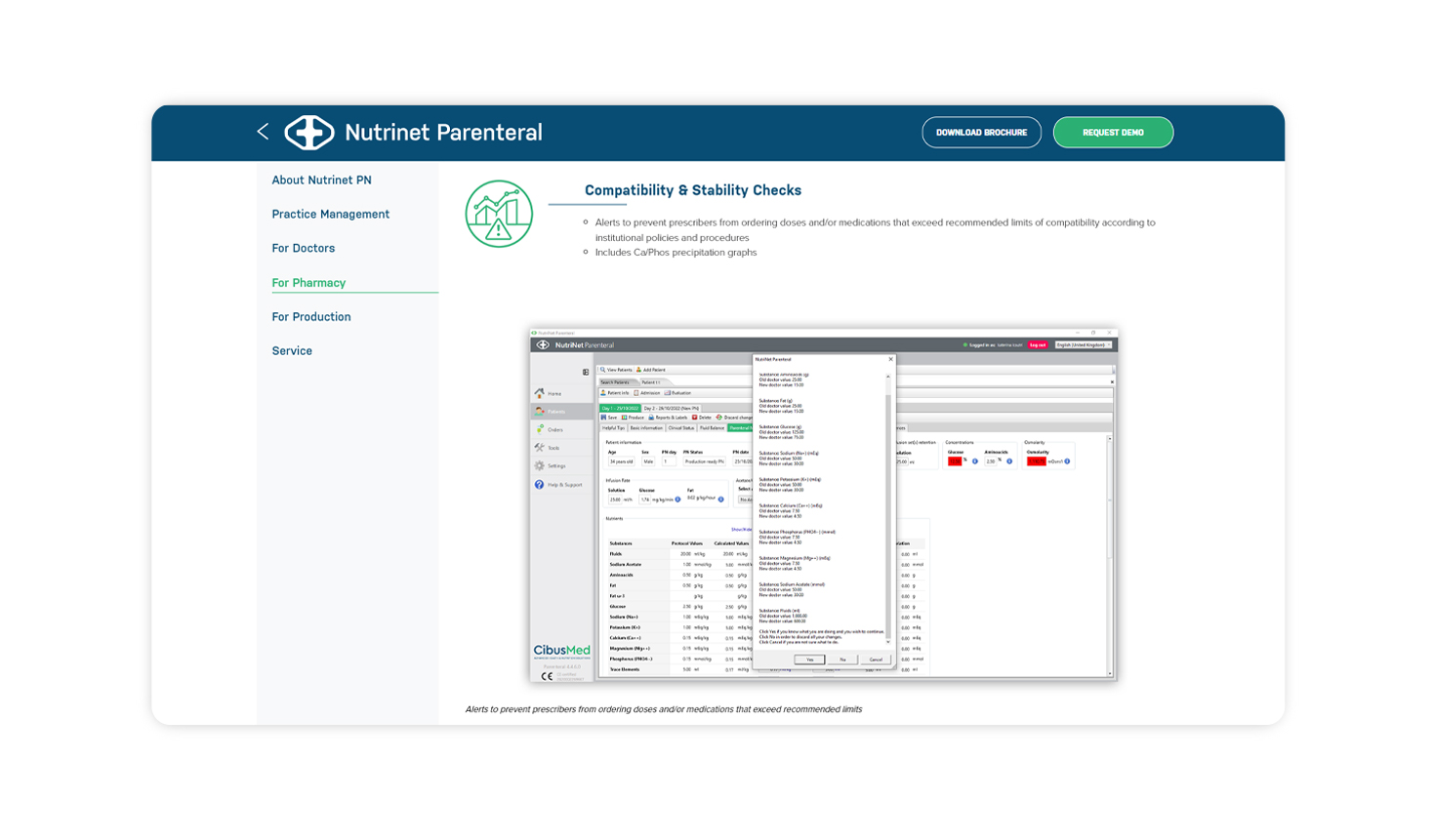1434x840 pixels.
Task: Click the dialog's vertical scrollbar
Action: tap(888, 507)
